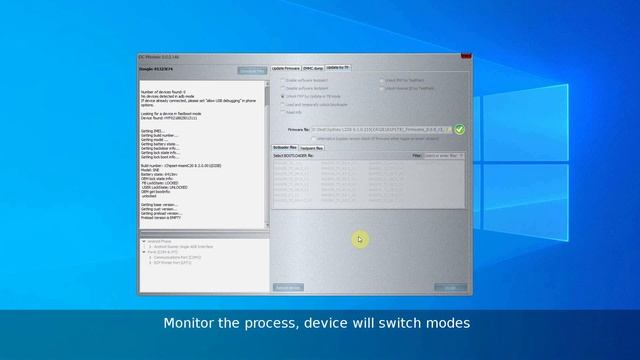Toggle the checkbox below the Firmware file field
This screenshot has width=640, height=360.
point(314,139)
